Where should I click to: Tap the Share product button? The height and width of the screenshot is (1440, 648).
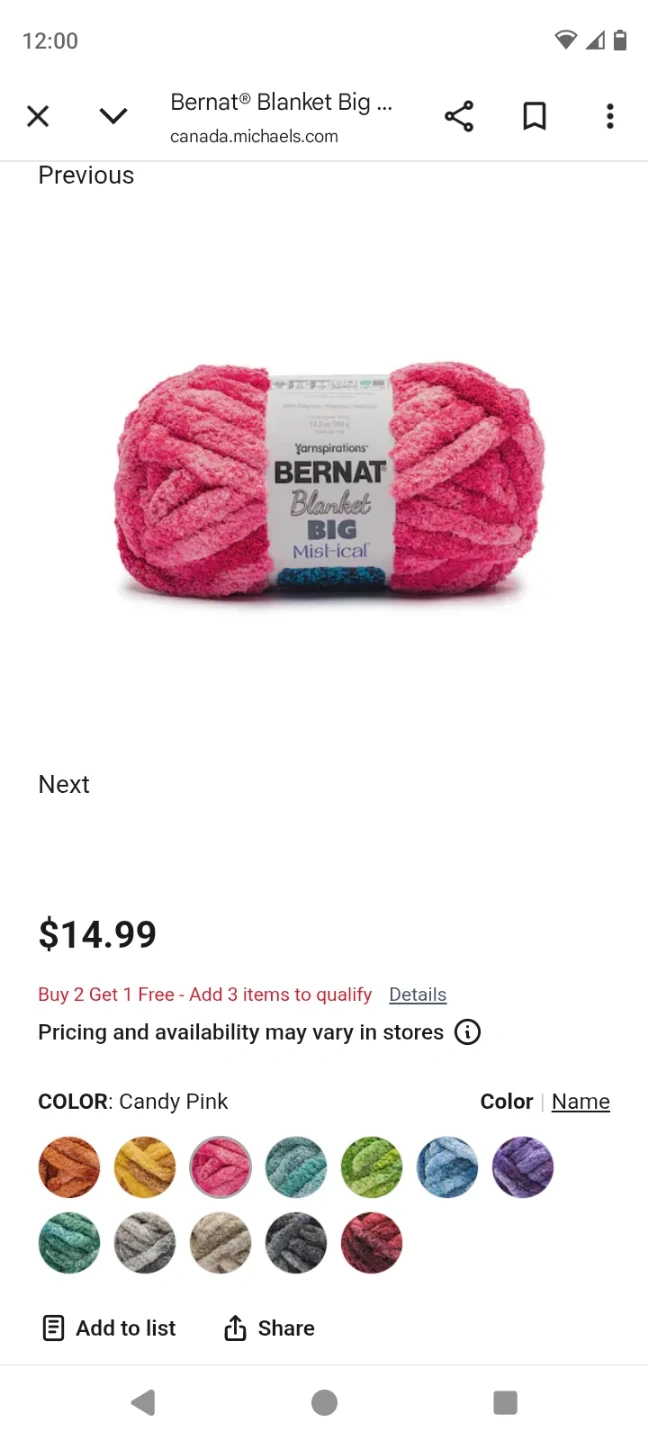pyautogui.click(x=268, y=1328)
